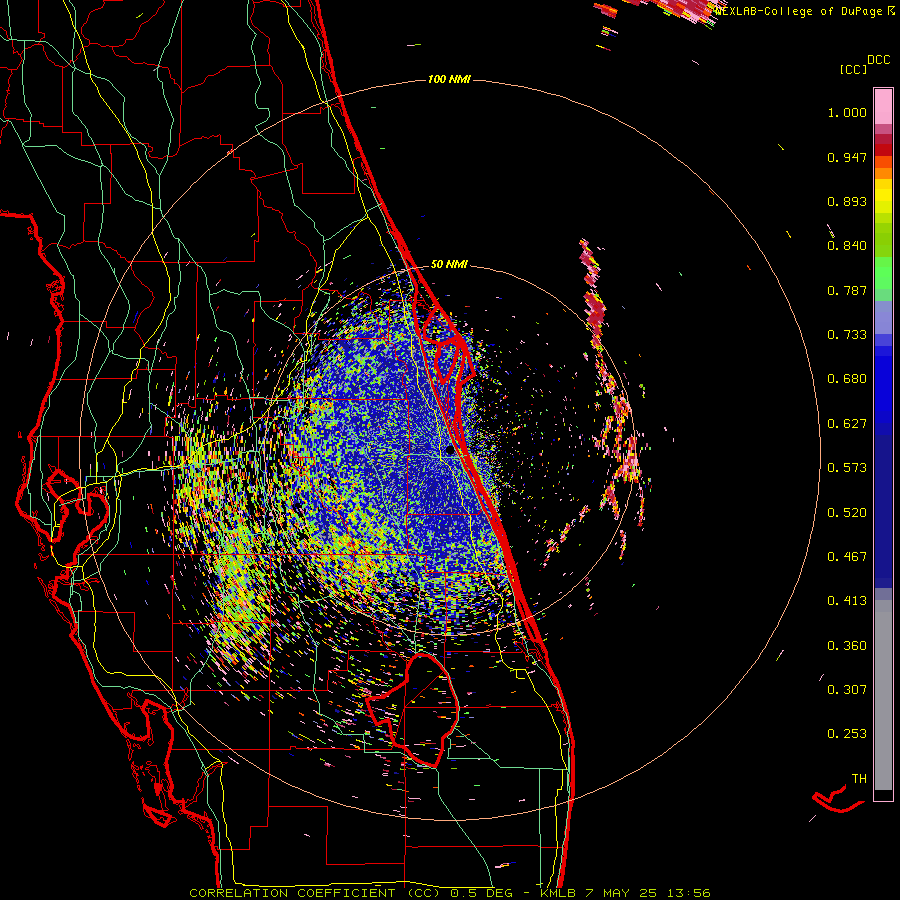Screen dimensions: 900x900
Task: Select the 0.947 scale value
Action: click(847, 157)
